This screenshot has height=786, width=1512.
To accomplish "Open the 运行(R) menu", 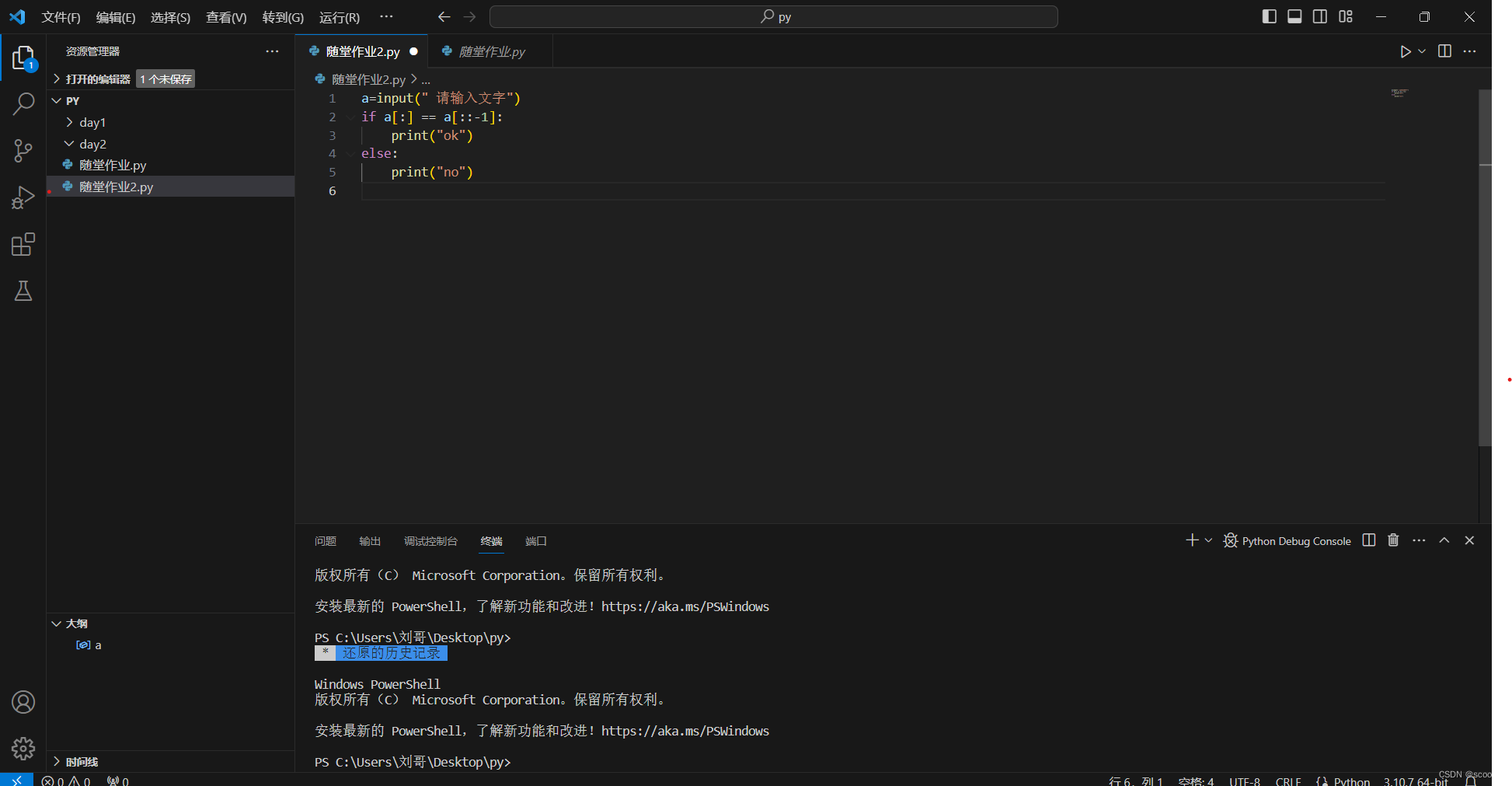I will pos(339,17).
